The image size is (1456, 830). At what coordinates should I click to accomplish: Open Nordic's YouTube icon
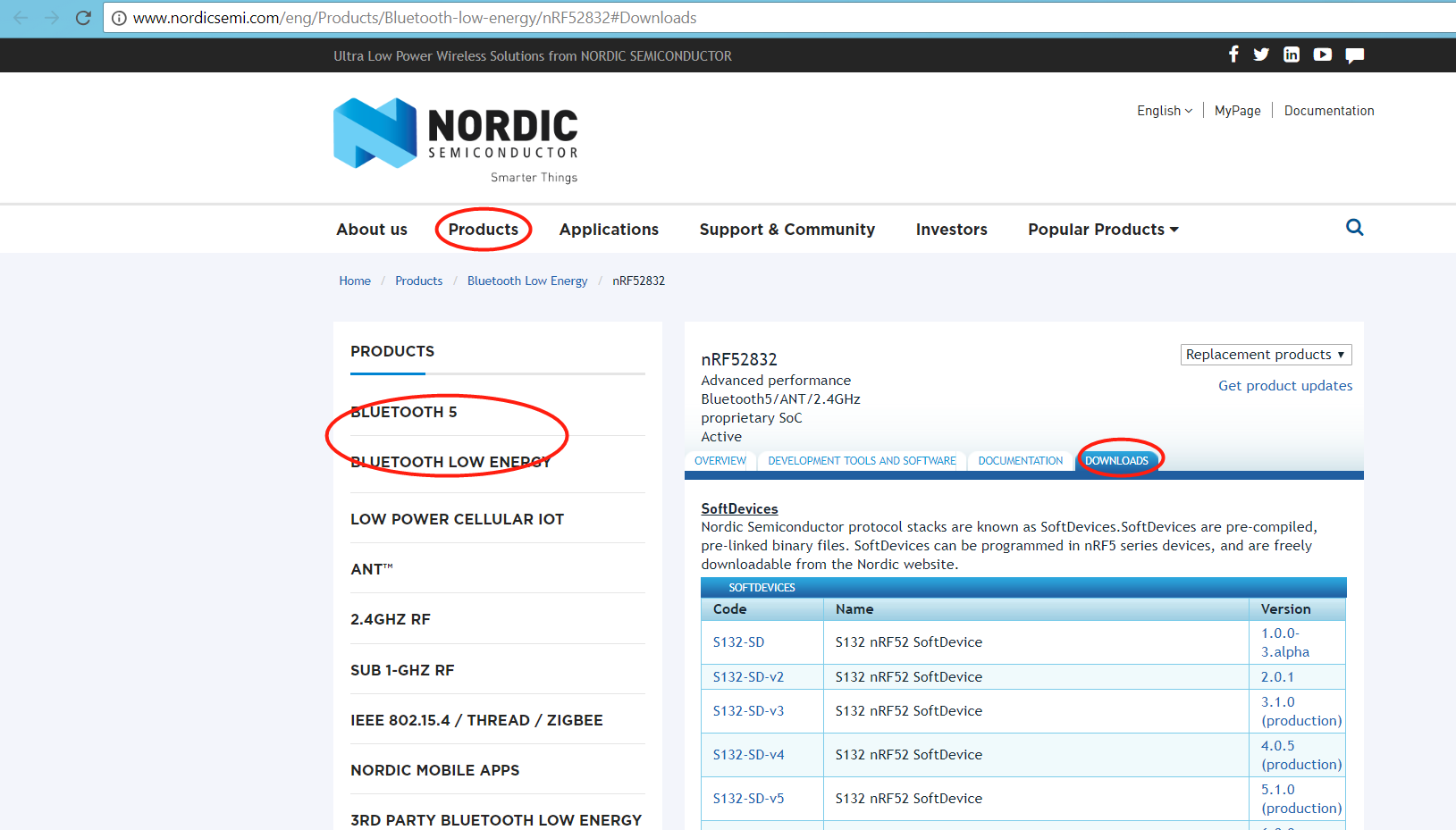click(1323, 54)
